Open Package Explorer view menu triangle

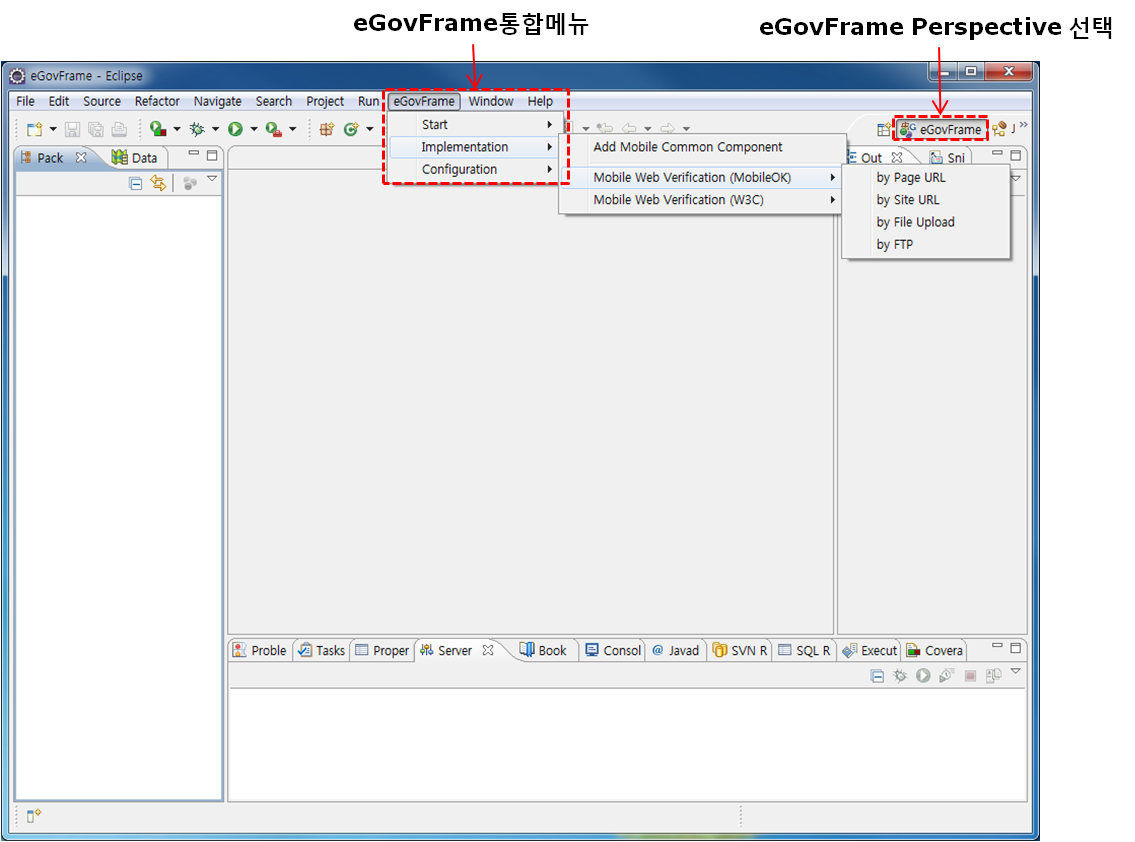pyautogui.click(x=212, y=180)
